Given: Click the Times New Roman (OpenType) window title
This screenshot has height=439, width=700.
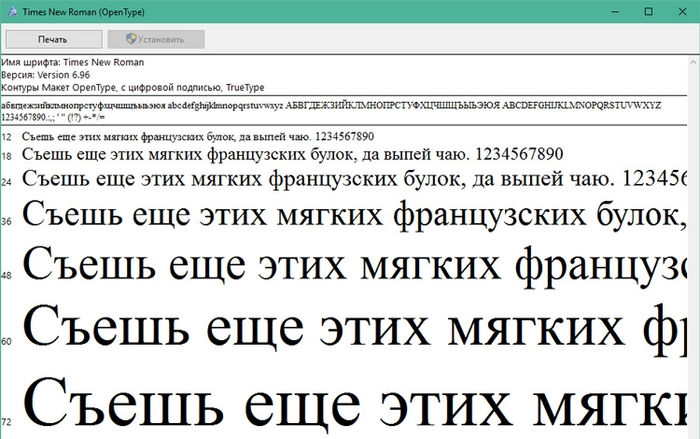Looking at the screenshot, I should (75, 11).
